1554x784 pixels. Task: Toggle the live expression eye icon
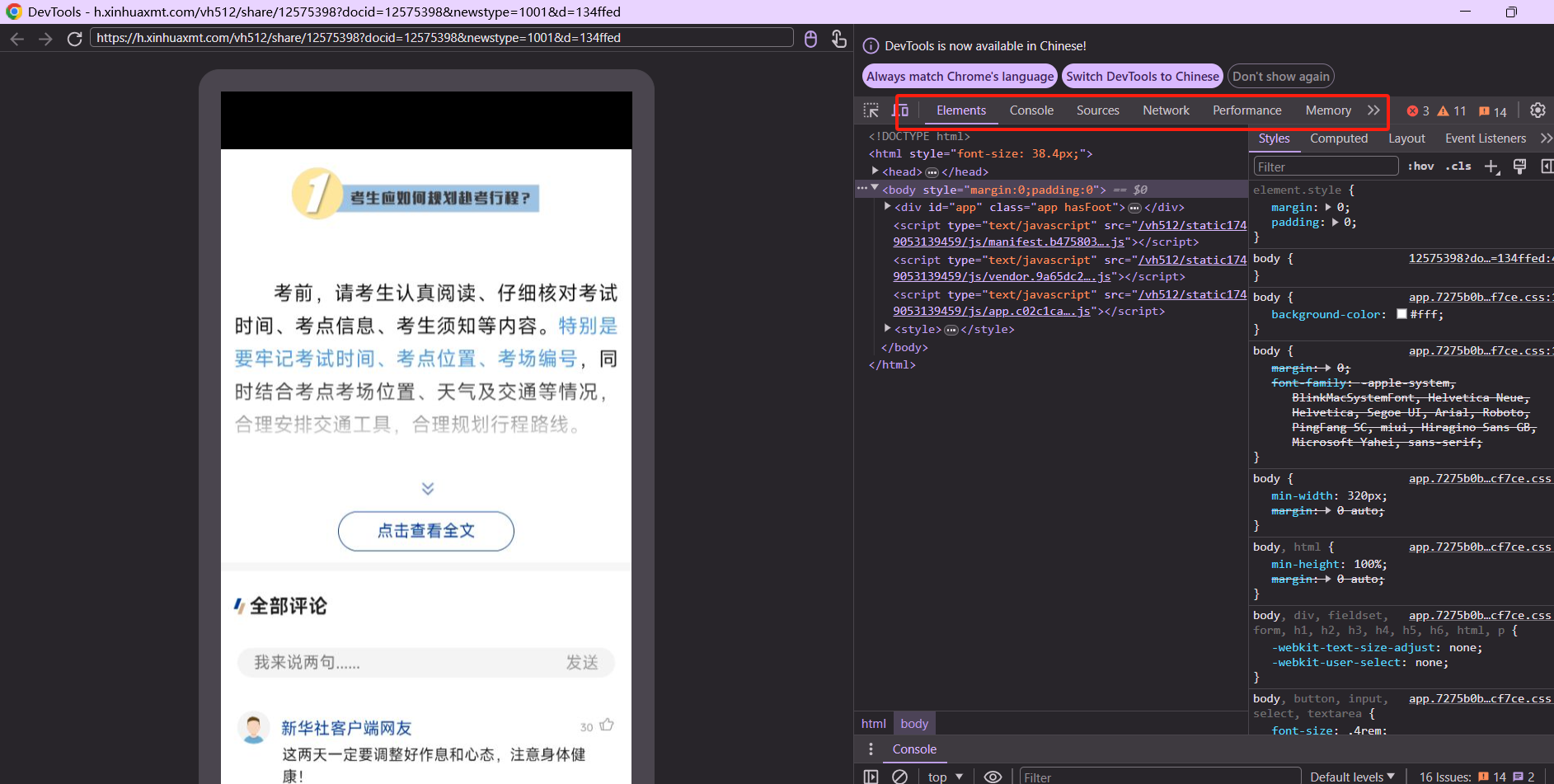click(x=992, y=776)
